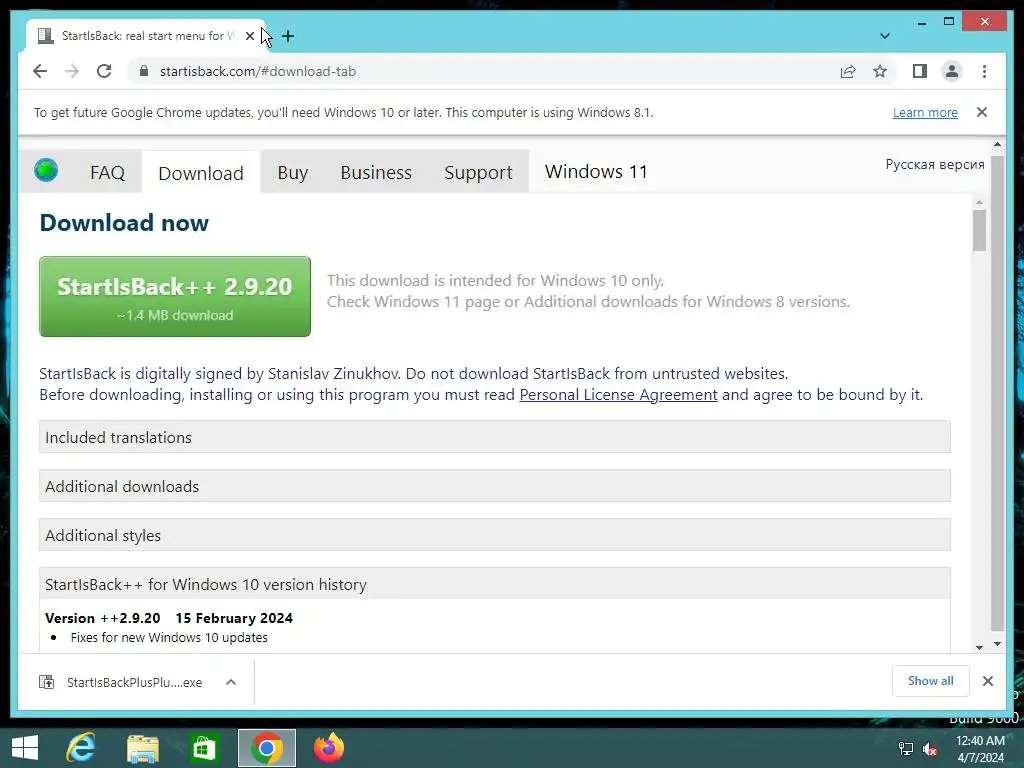
Task: Launch Internet Explorer from taskbar
Action: pos(81,748)
